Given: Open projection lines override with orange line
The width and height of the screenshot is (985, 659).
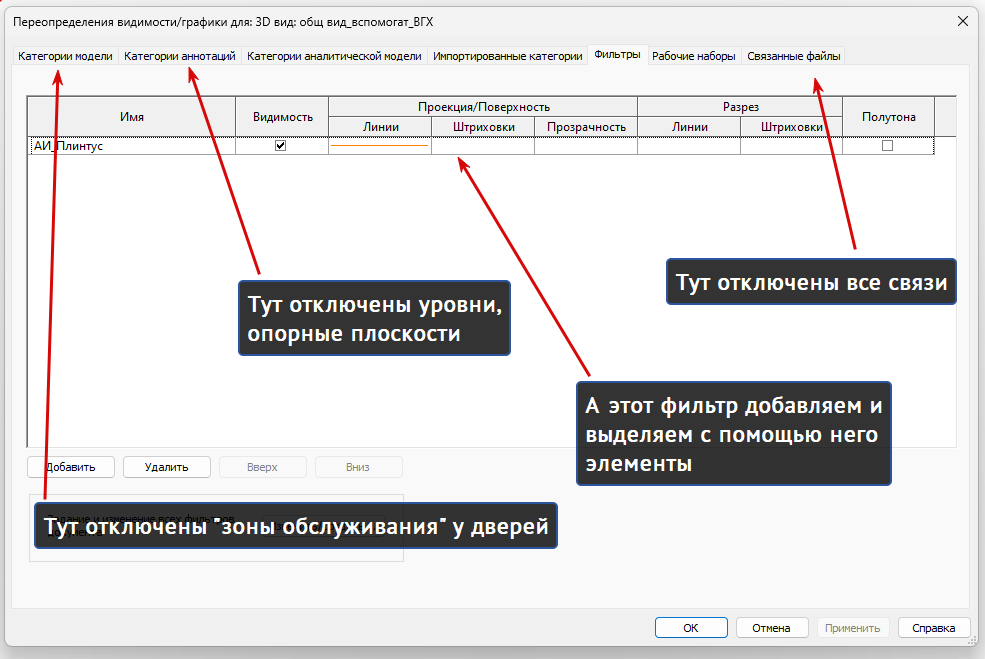Looking at the screenshot, I should 380,146.
